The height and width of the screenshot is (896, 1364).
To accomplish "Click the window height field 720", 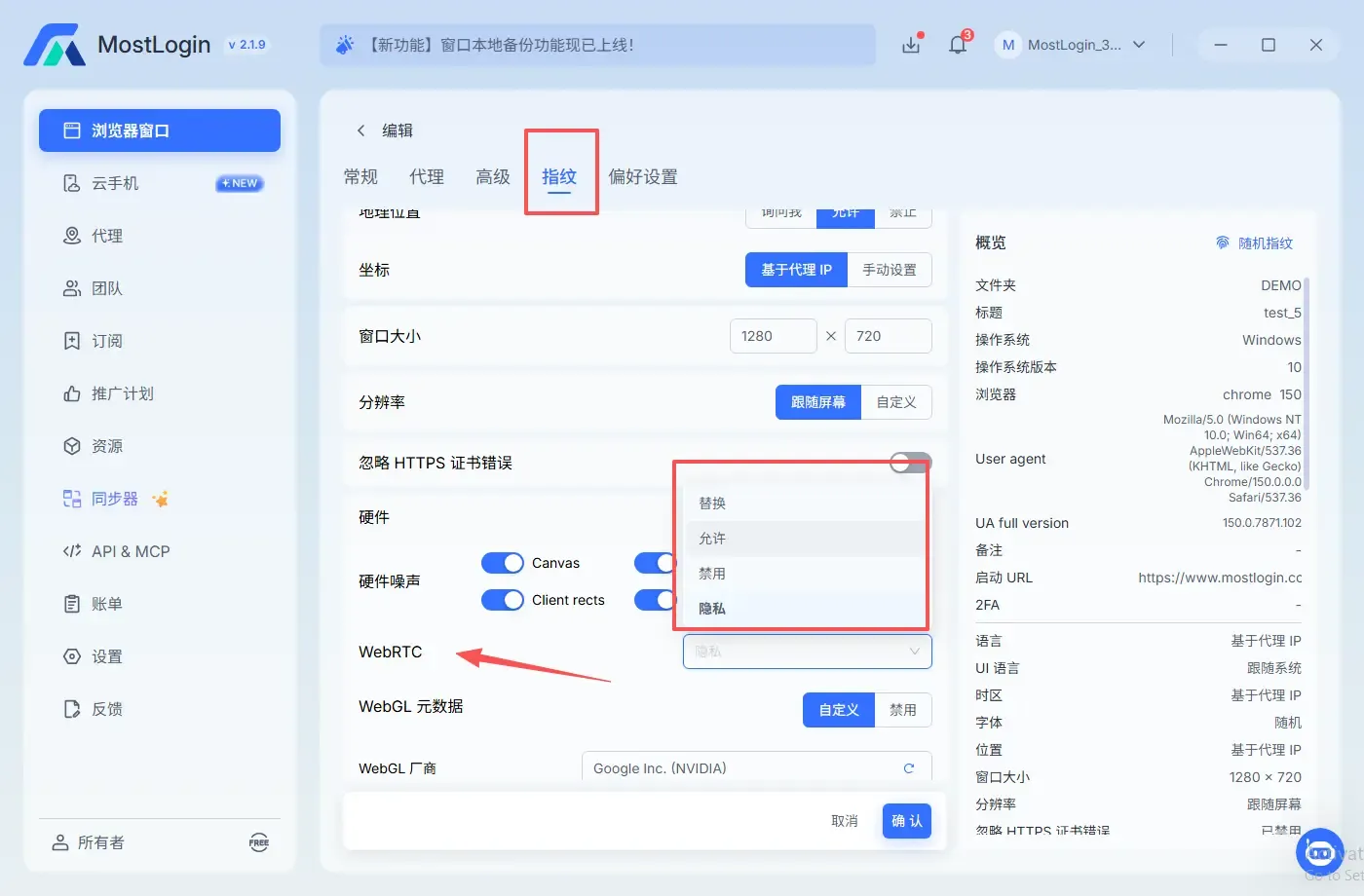I will coord(889,336).
